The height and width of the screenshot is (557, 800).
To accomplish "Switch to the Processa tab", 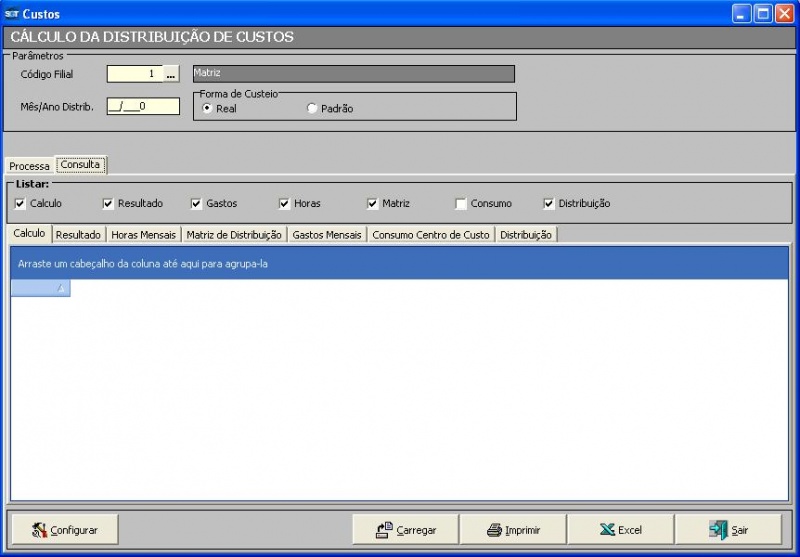I will click(x=29, y=166).
